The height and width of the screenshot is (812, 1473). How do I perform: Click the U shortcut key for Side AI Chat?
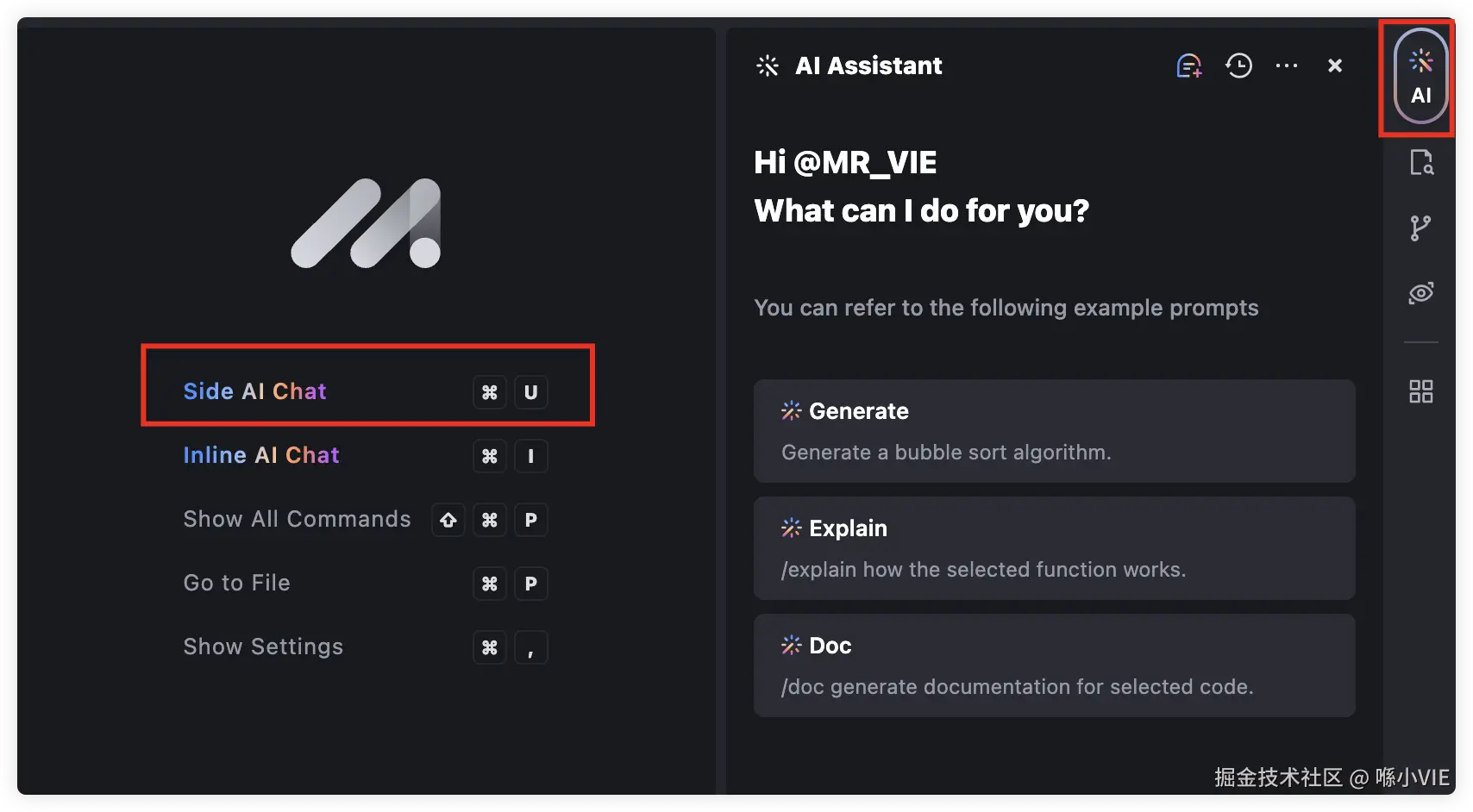coord(530,392)
